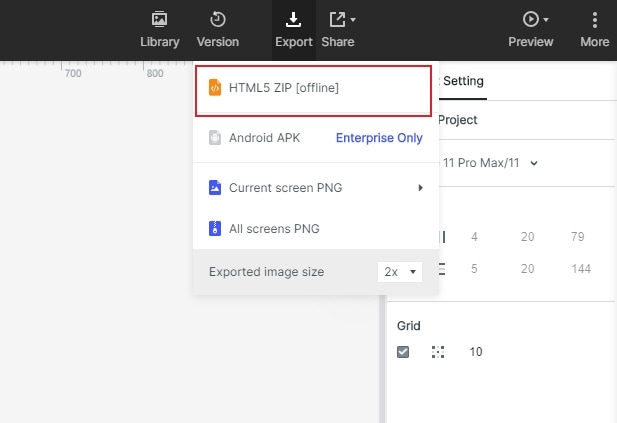Viewport: 617px width, 423px height.
Task: Click the value 79 field
Action: pyautogui.click(x=577, y=237)
